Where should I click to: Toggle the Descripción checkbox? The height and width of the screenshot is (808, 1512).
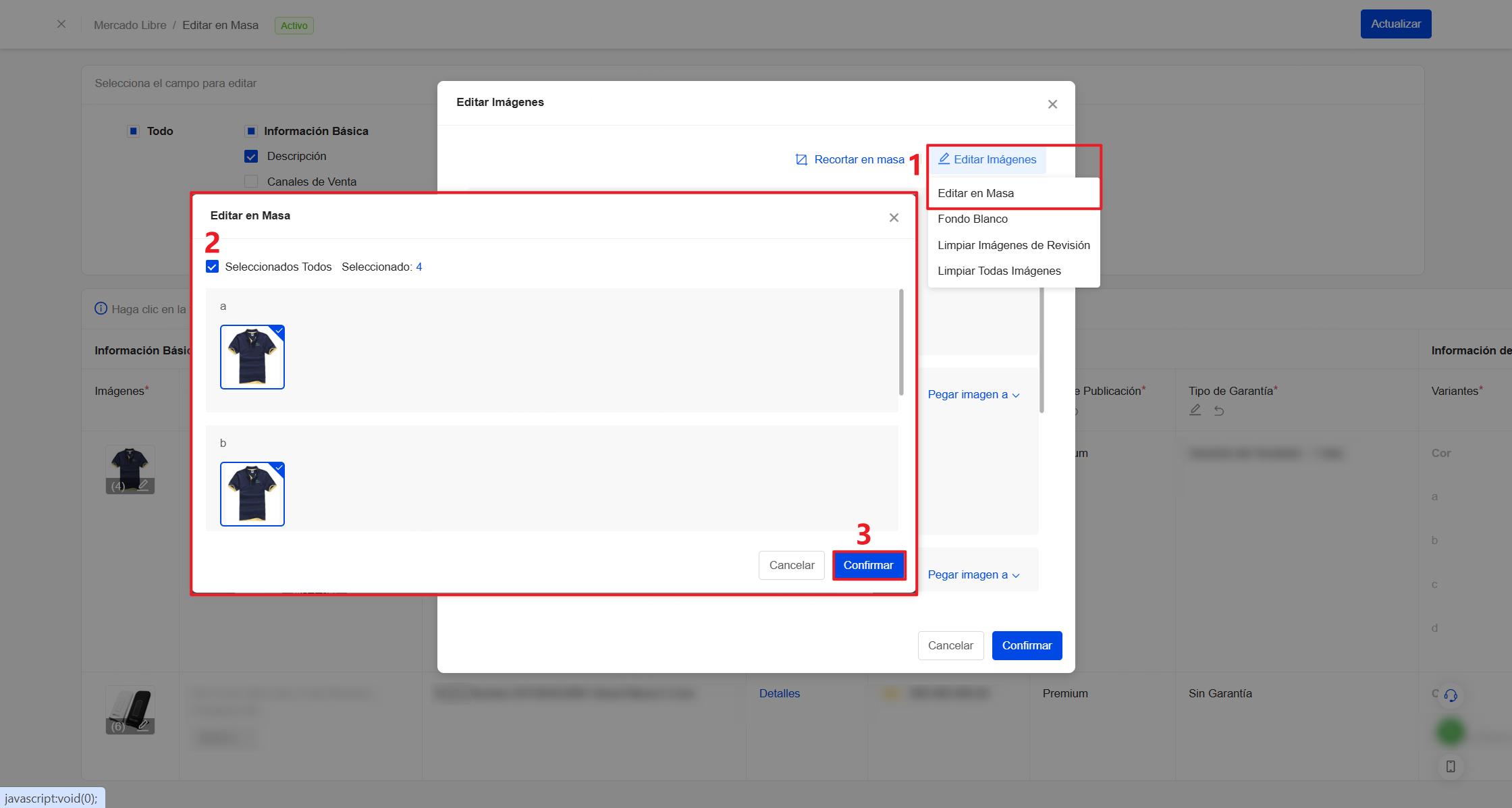tap(251, 156)
